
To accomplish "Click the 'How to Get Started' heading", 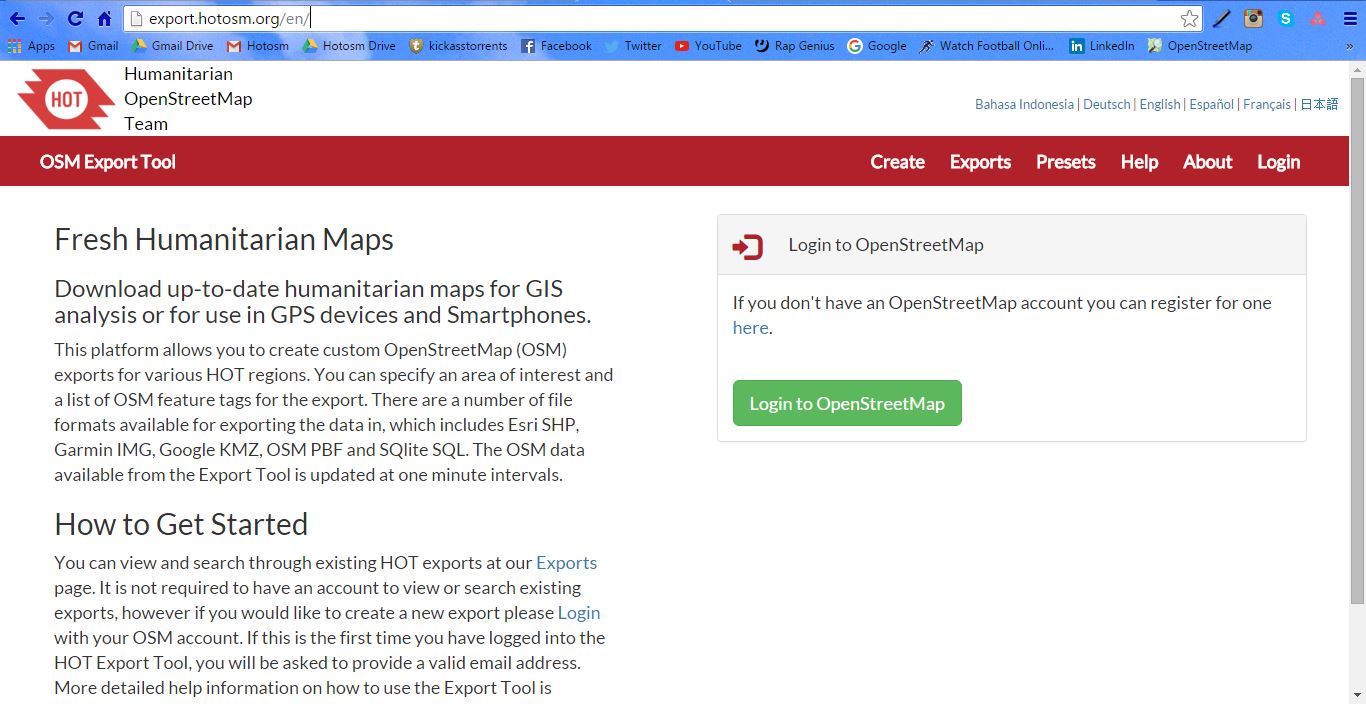I will pyautogui.click(x=181, y=525).
